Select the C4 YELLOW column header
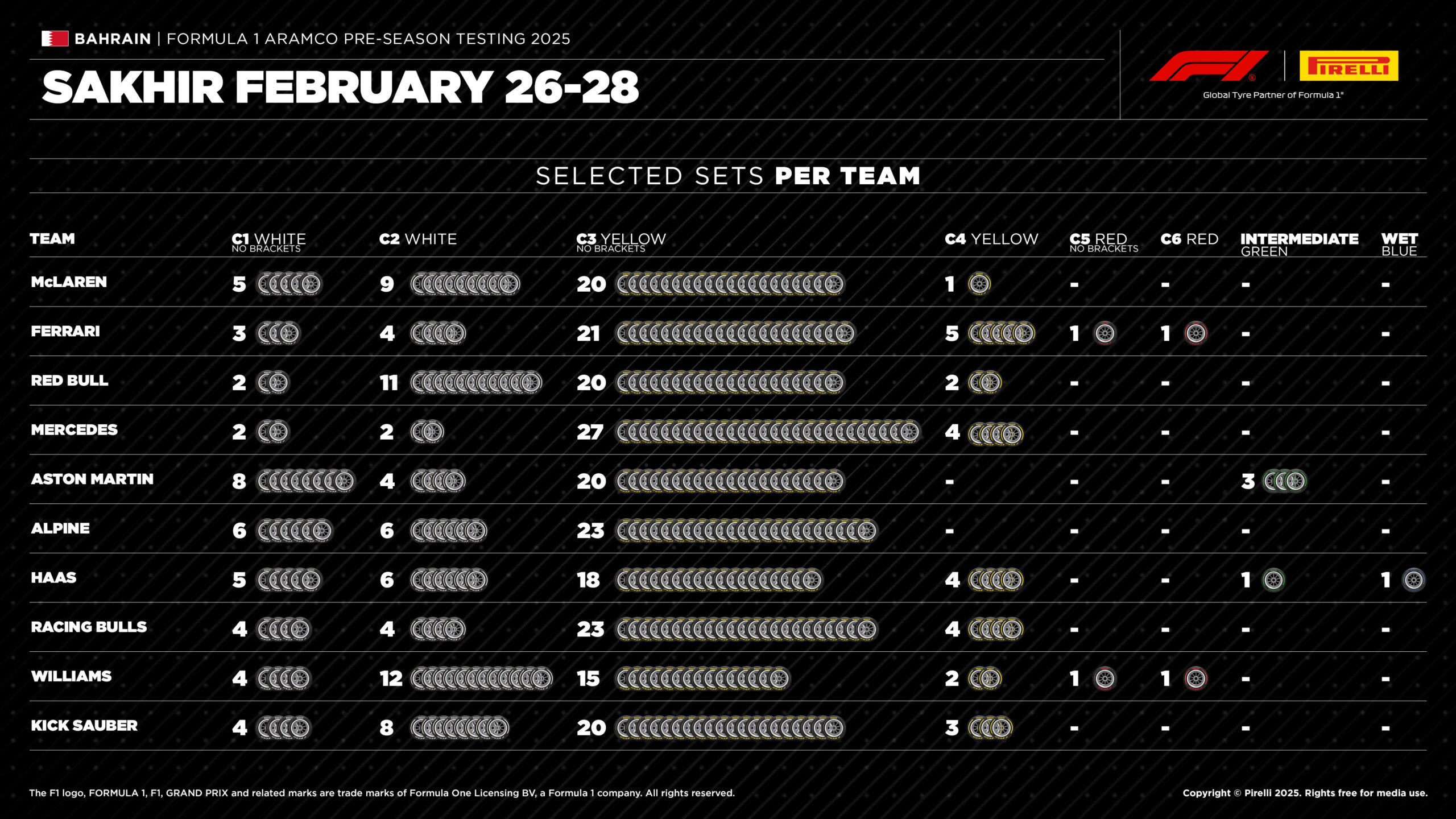Viewport: 1456px width, 819px height. point(992,239)
